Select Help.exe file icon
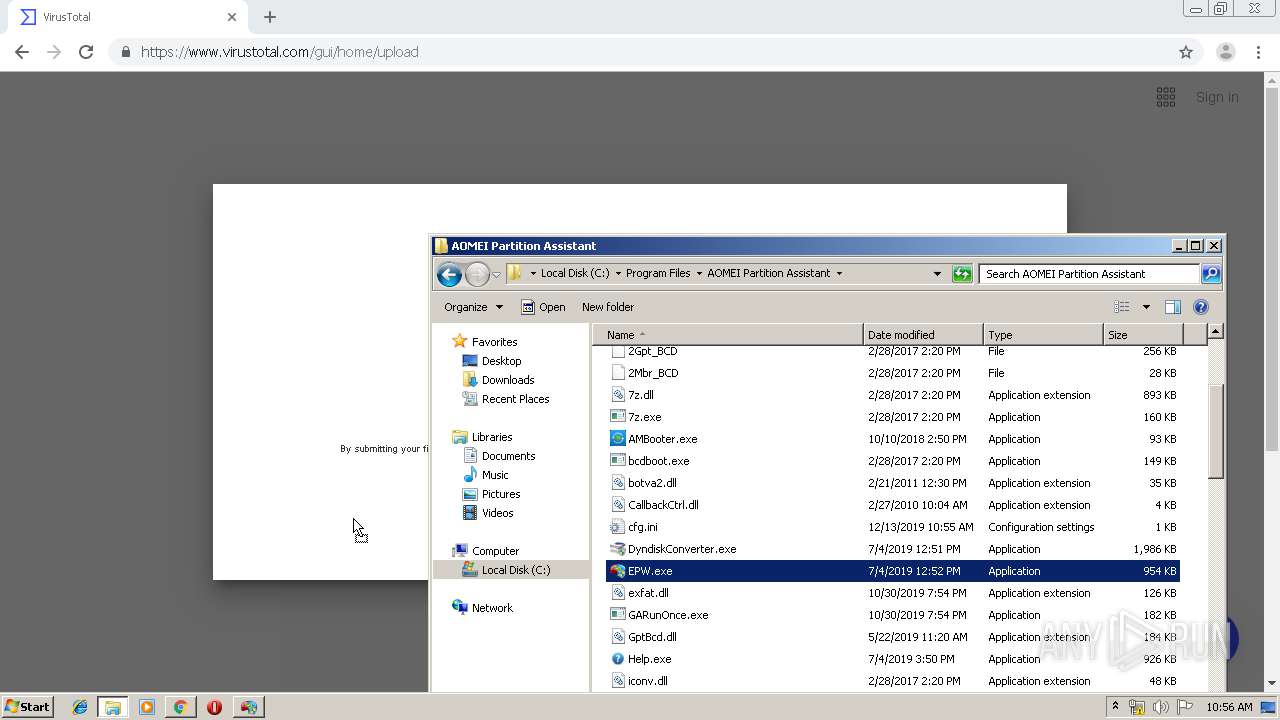Viewport: 1280px width, 720px height. 618,659
